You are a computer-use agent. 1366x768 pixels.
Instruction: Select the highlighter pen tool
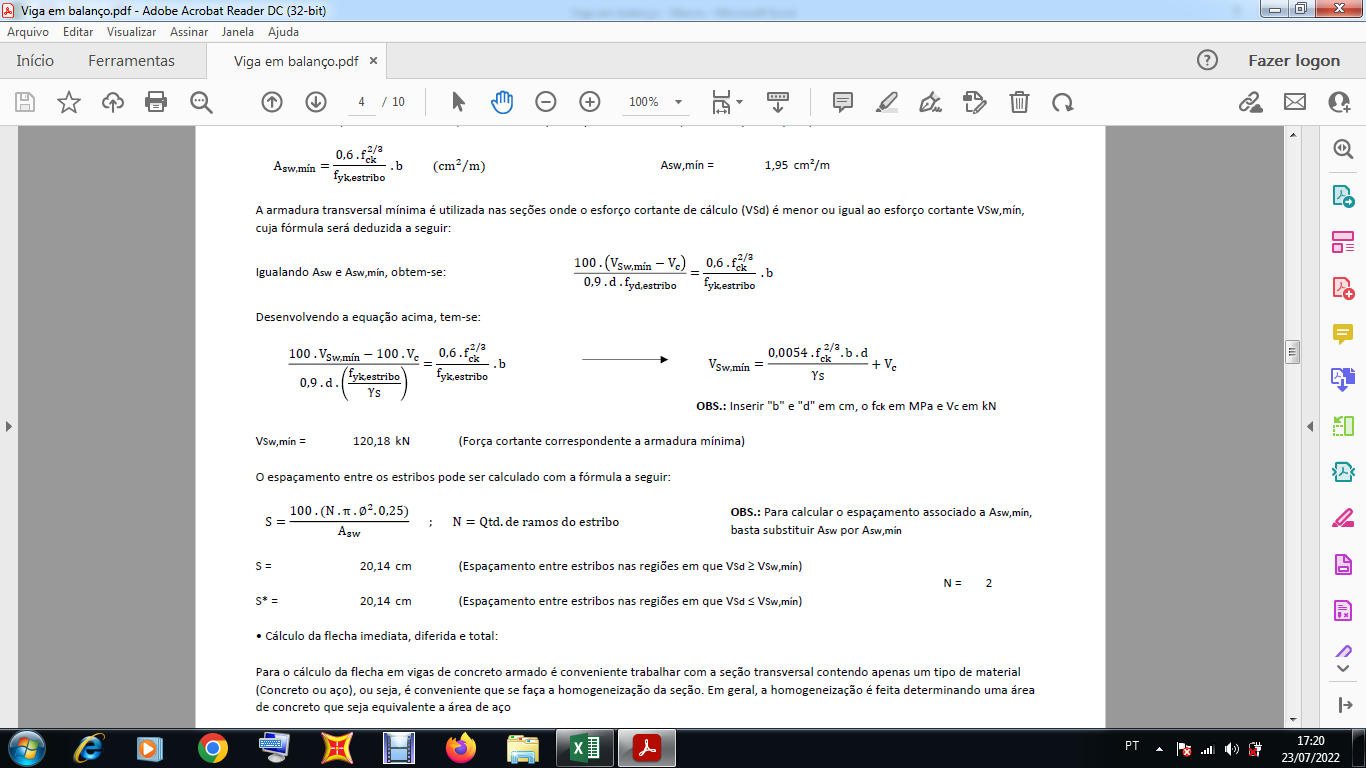click(x=886, y=102)
